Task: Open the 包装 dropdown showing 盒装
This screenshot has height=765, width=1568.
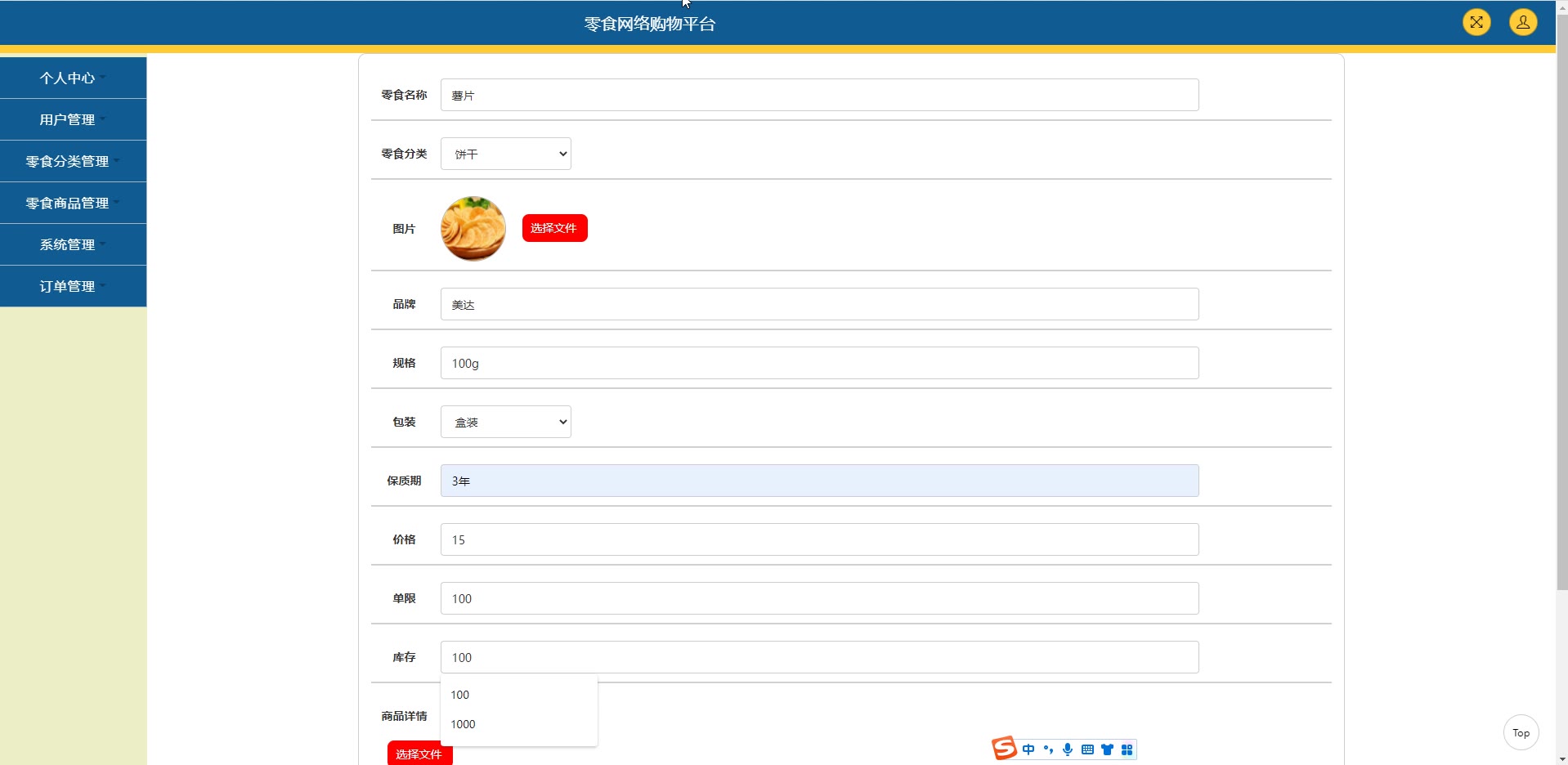Action: tap(506, 422)
